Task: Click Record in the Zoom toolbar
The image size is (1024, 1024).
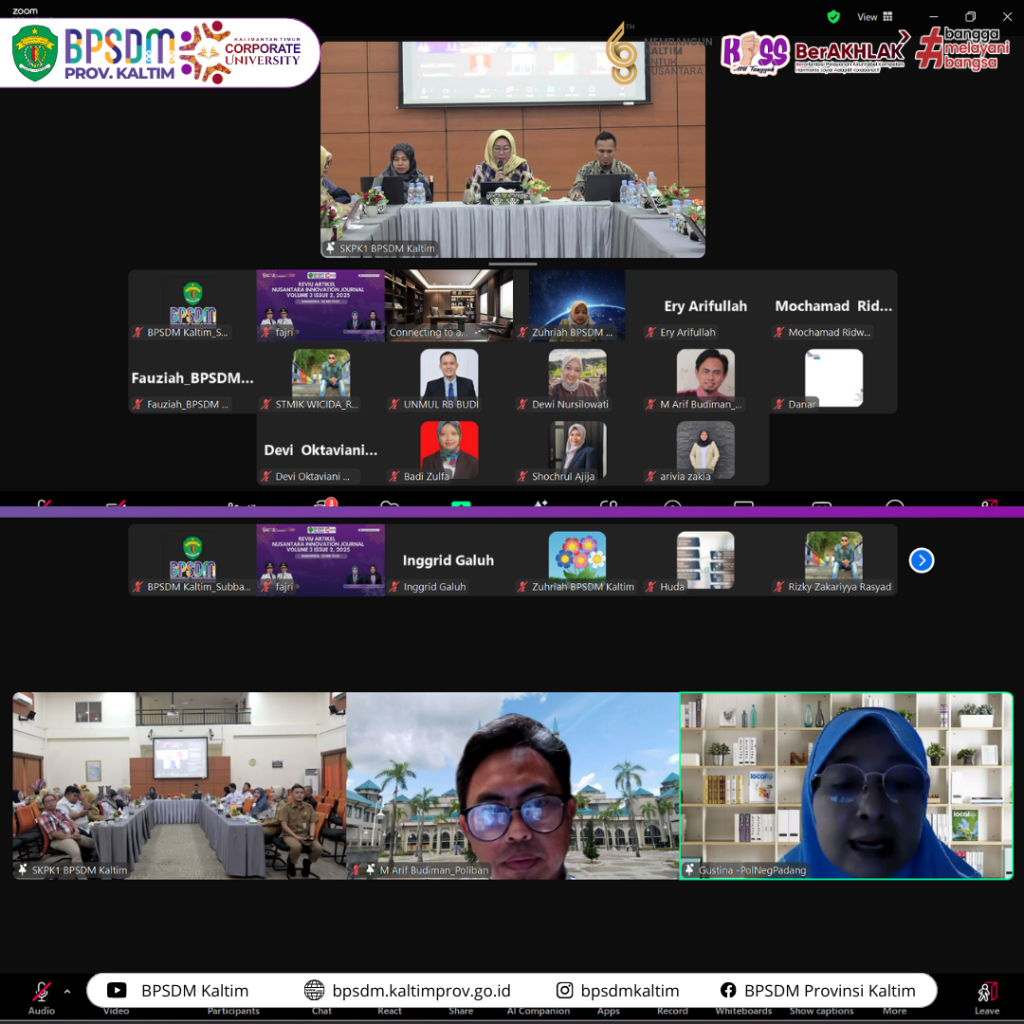Action: tap(673, 1011)
